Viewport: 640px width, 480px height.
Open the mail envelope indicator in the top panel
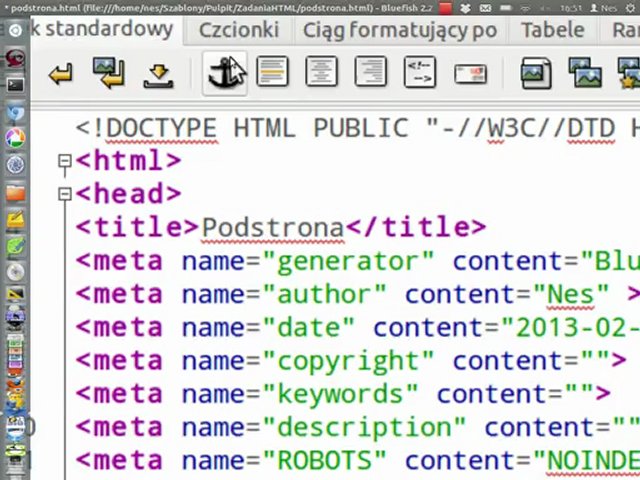tap(485, 8)
